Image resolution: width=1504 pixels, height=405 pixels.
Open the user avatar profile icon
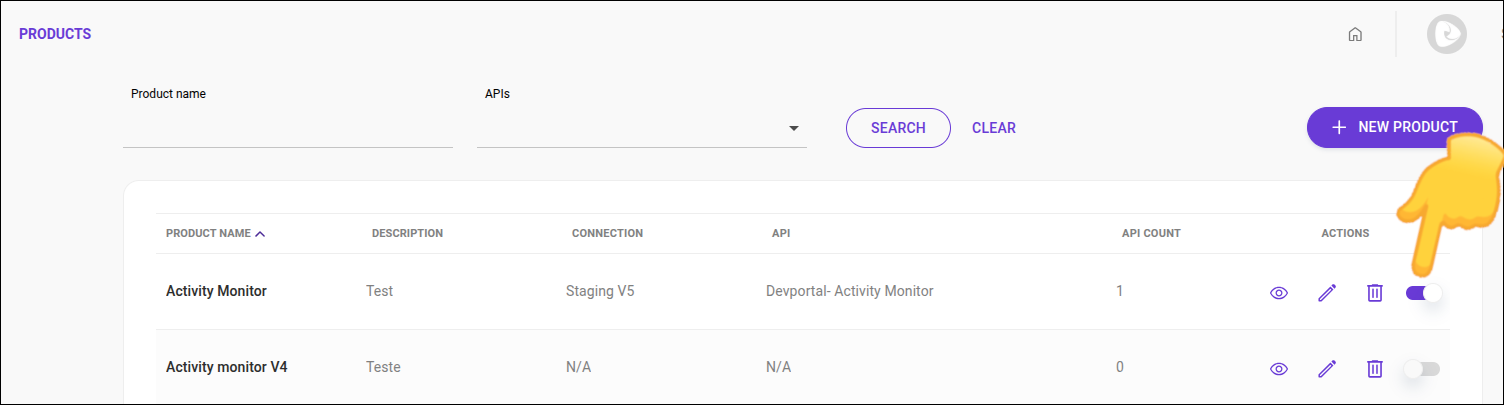point(1446,34)
